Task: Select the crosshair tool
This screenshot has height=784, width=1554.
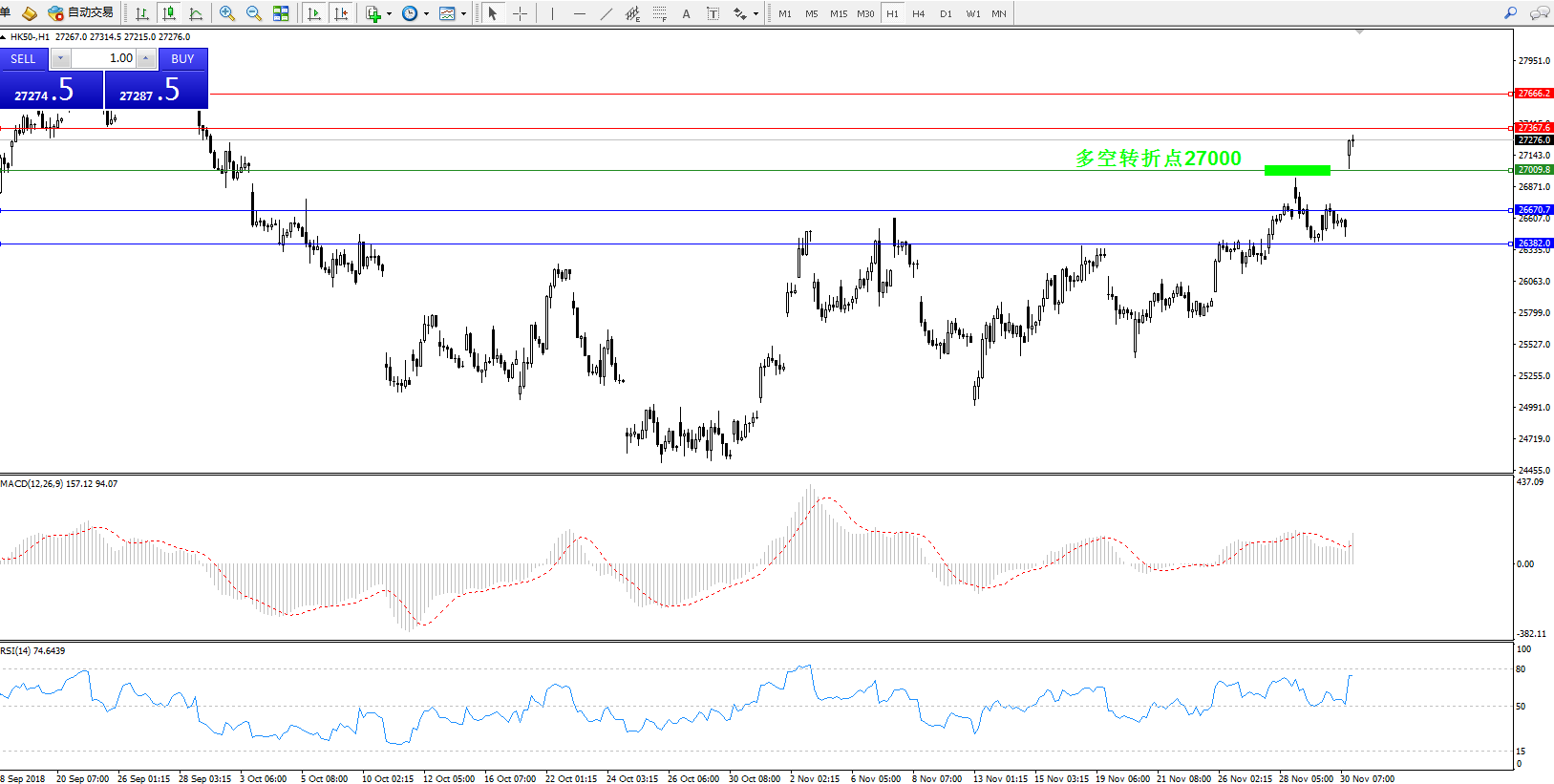Action: click(520, 13)
